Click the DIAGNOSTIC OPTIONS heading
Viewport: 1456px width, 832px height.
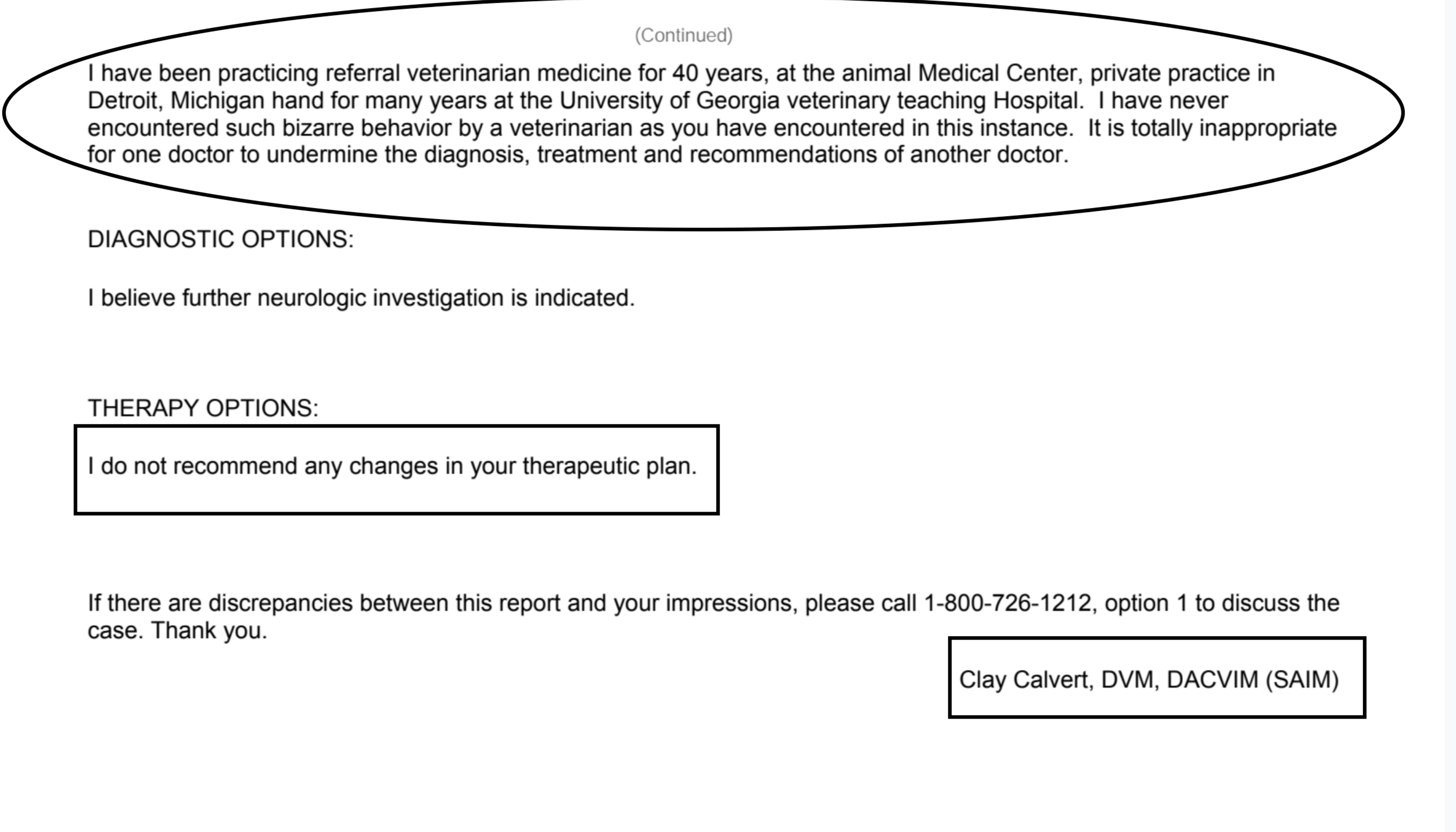coord(220,239)
